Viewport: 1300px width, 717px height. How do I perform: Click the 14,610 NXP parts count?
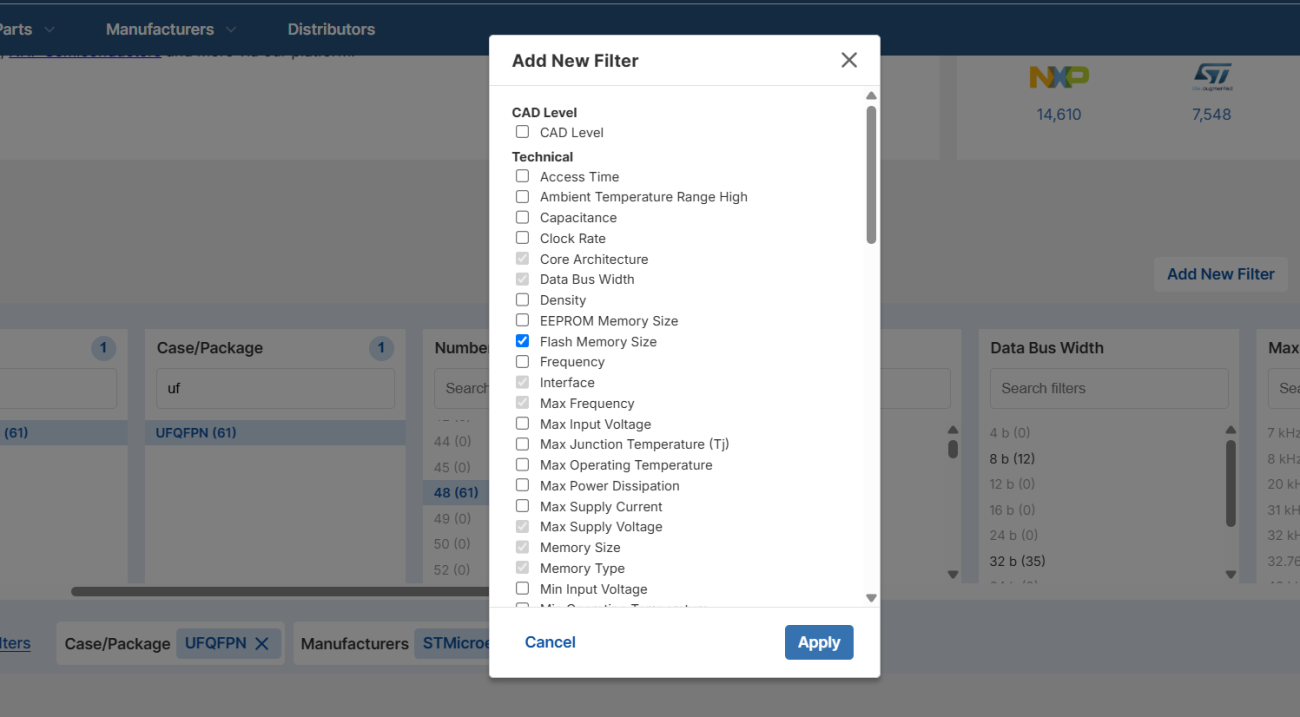pyautogui.click(x=1059, y=114)
